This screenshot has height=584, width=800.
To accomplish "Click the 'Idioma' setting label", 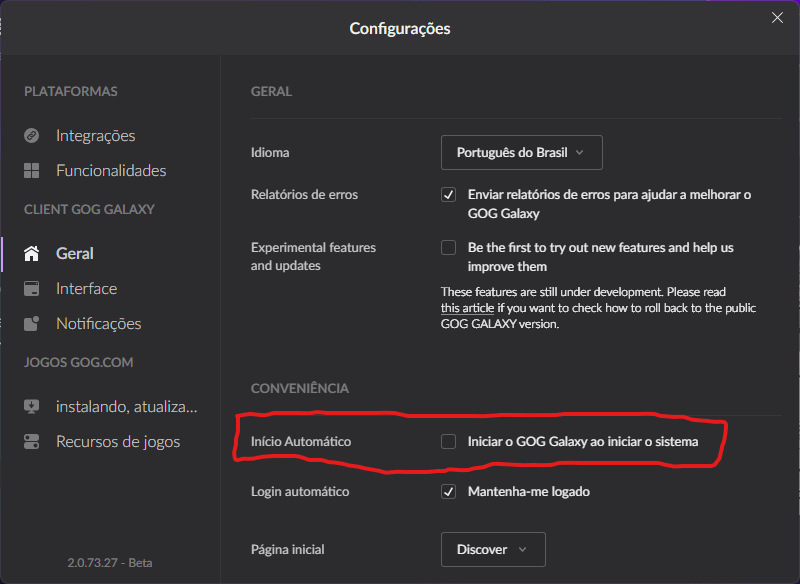I will 270,153.
